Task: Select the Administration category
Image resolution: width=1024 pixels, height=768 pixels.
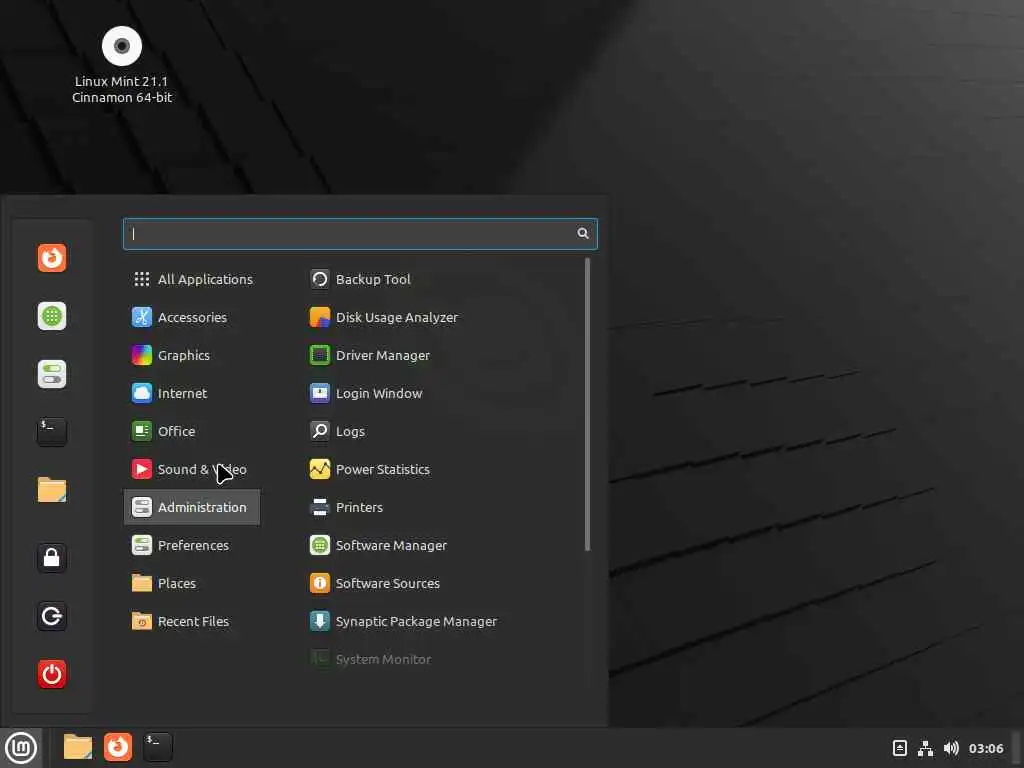Action: click(x=192, y=507)
